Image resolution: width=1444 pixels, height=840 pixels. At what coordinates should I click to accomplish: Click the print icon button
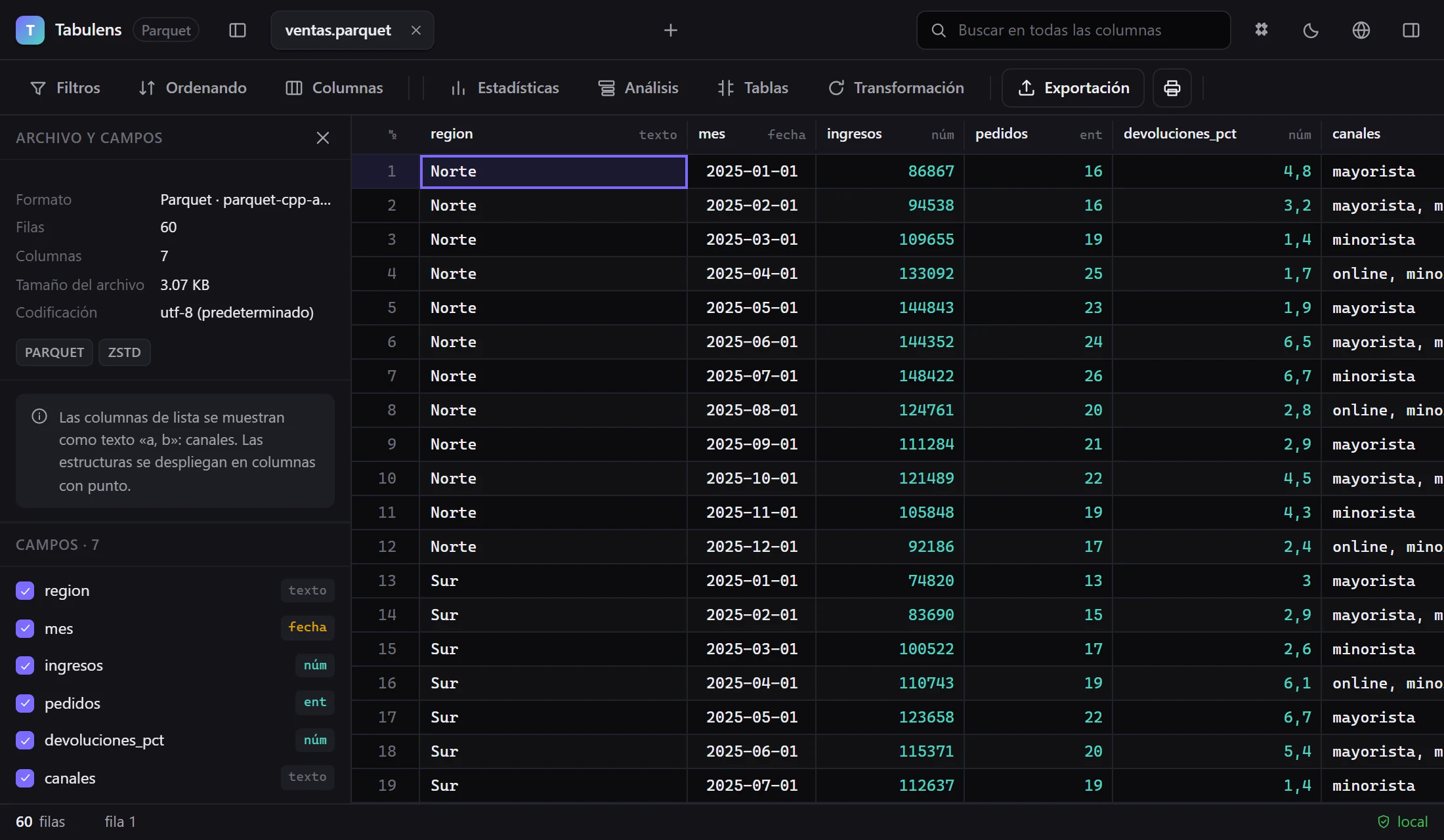(x=1172, y=88)
